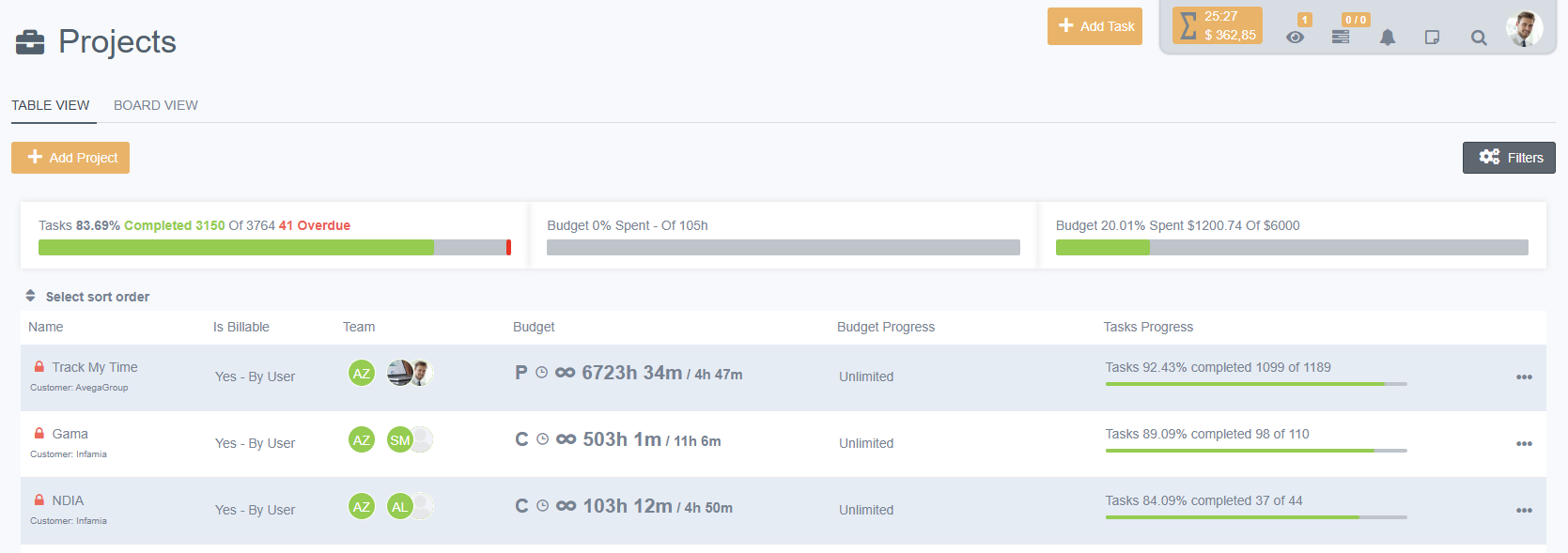Open Select sort order dropdown
This screenshot has width=1568, height=553.
tap(88, 297)
